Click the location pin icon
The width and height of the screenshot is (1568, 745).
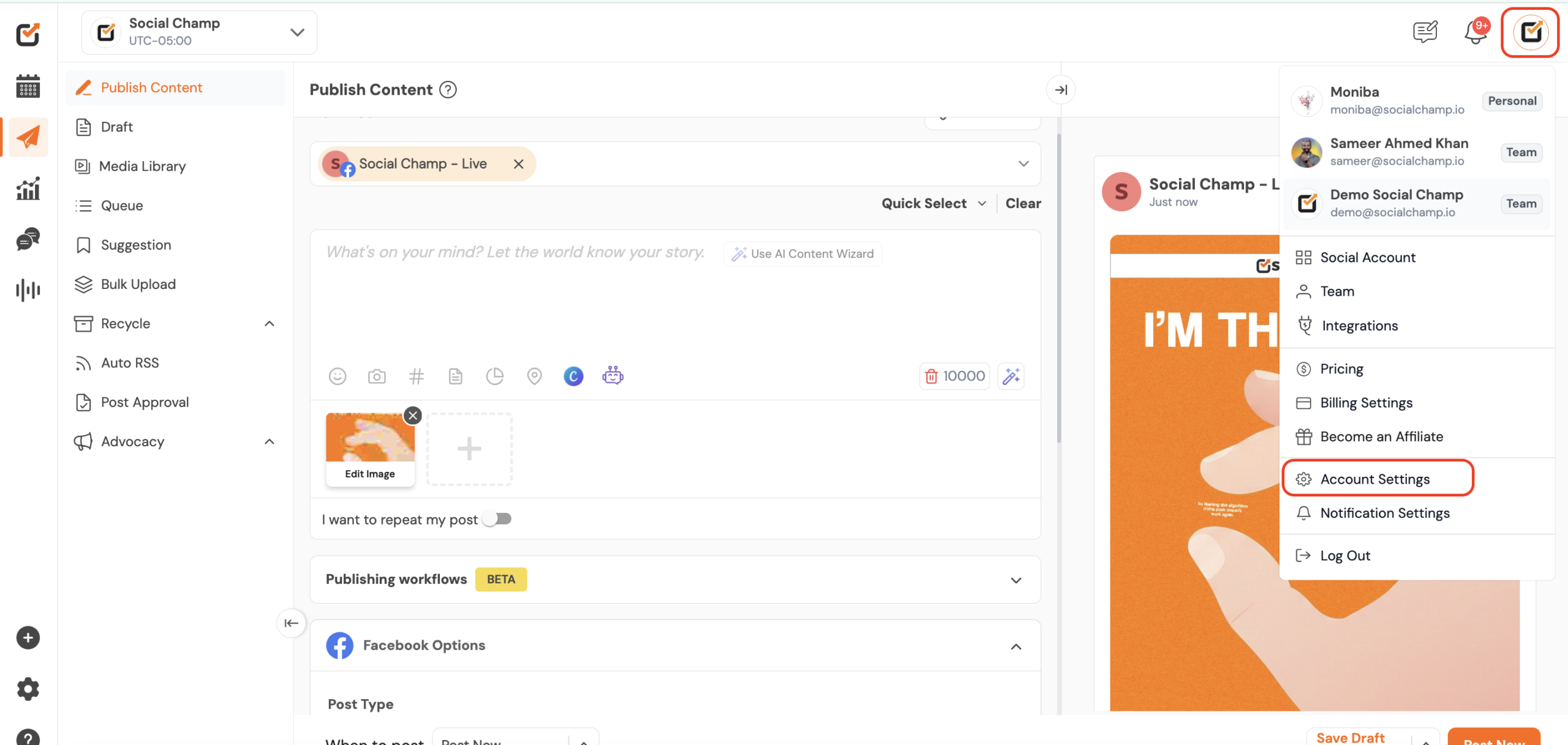(534, 376)
